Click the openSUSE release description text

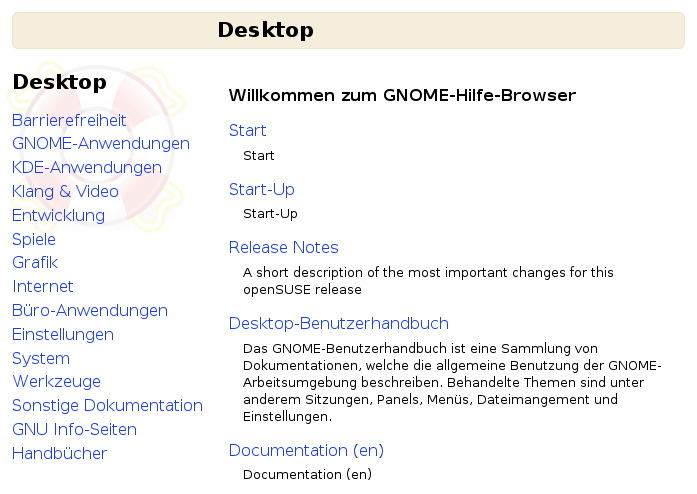coord(428,281)
